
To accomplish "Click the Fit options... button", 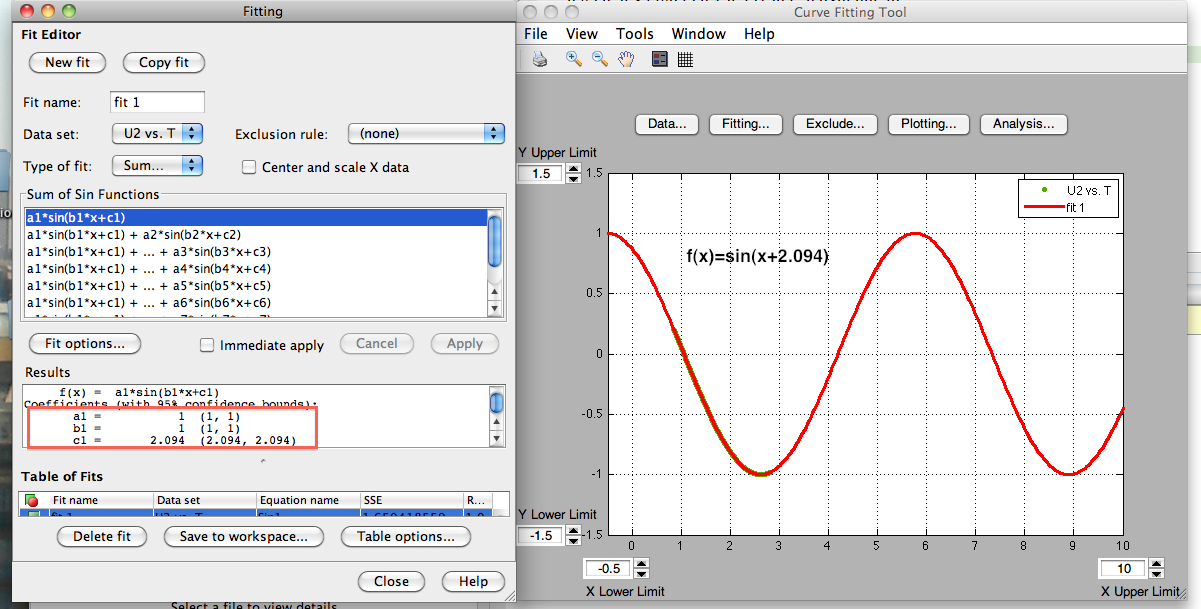I will [x=85, y=343].
